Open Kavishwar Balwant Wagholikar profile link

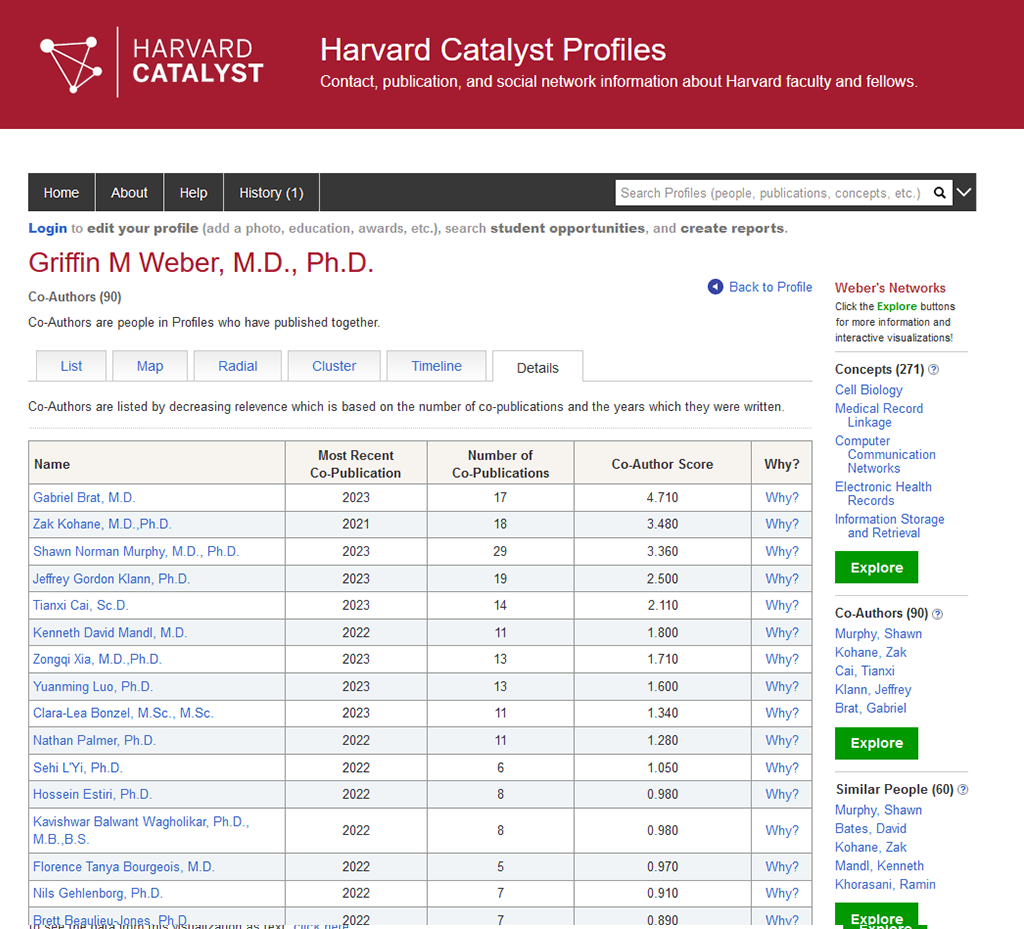[141, 830]
